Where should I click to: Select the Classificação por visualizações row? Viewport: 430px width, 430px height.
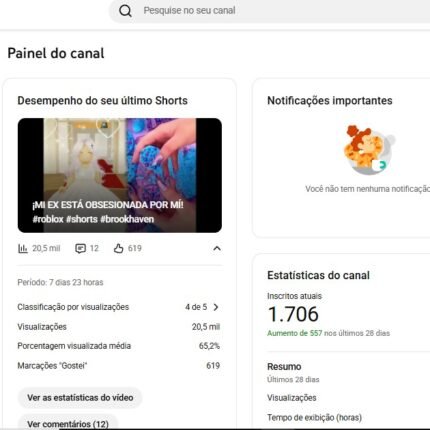click(119, 307)
